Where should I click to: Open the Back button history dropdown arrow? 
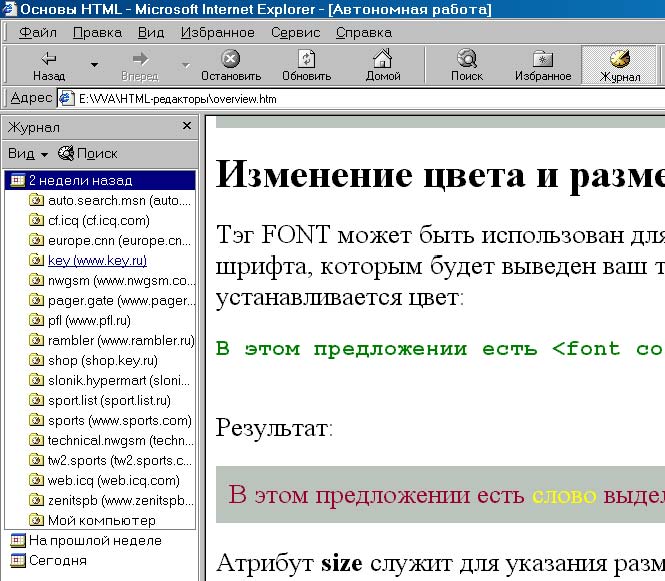click(x=95, y=65)
